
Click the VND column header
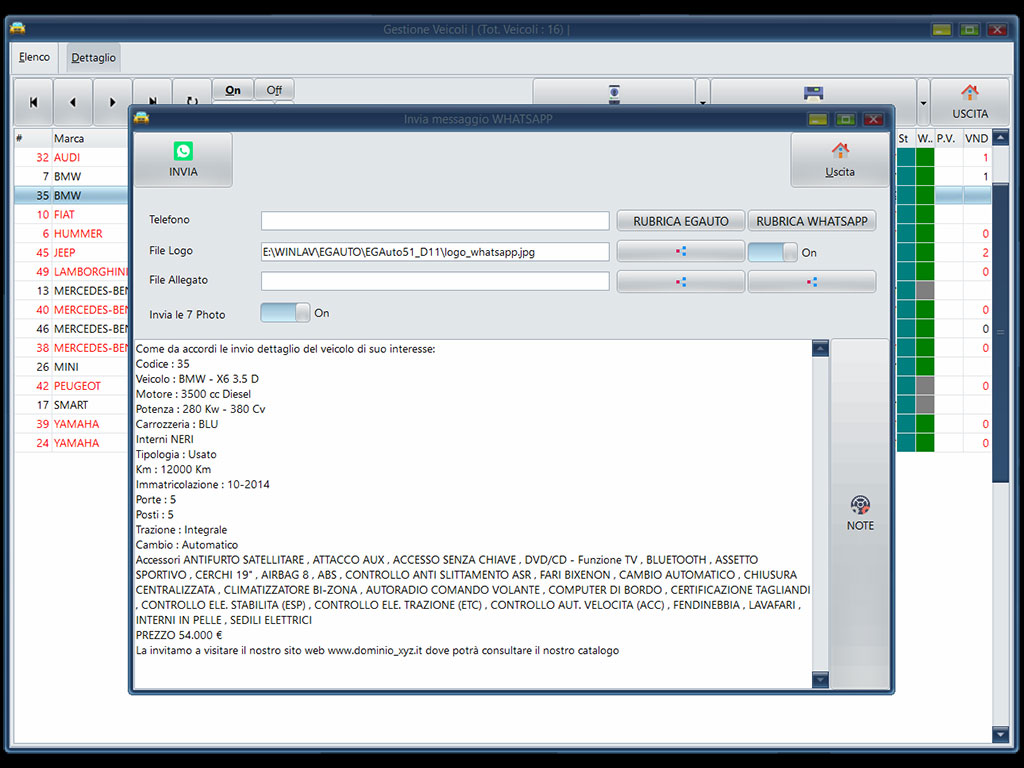tap(976, 138)
